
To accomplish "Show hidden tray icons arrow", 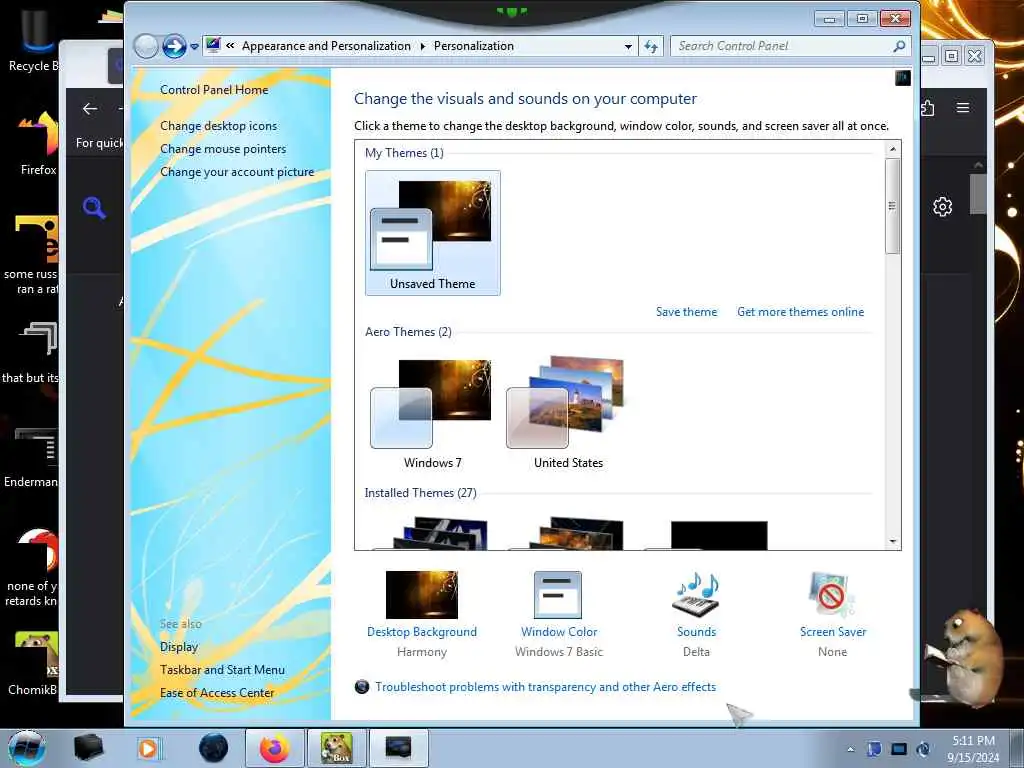I will (x=850, y=750).
